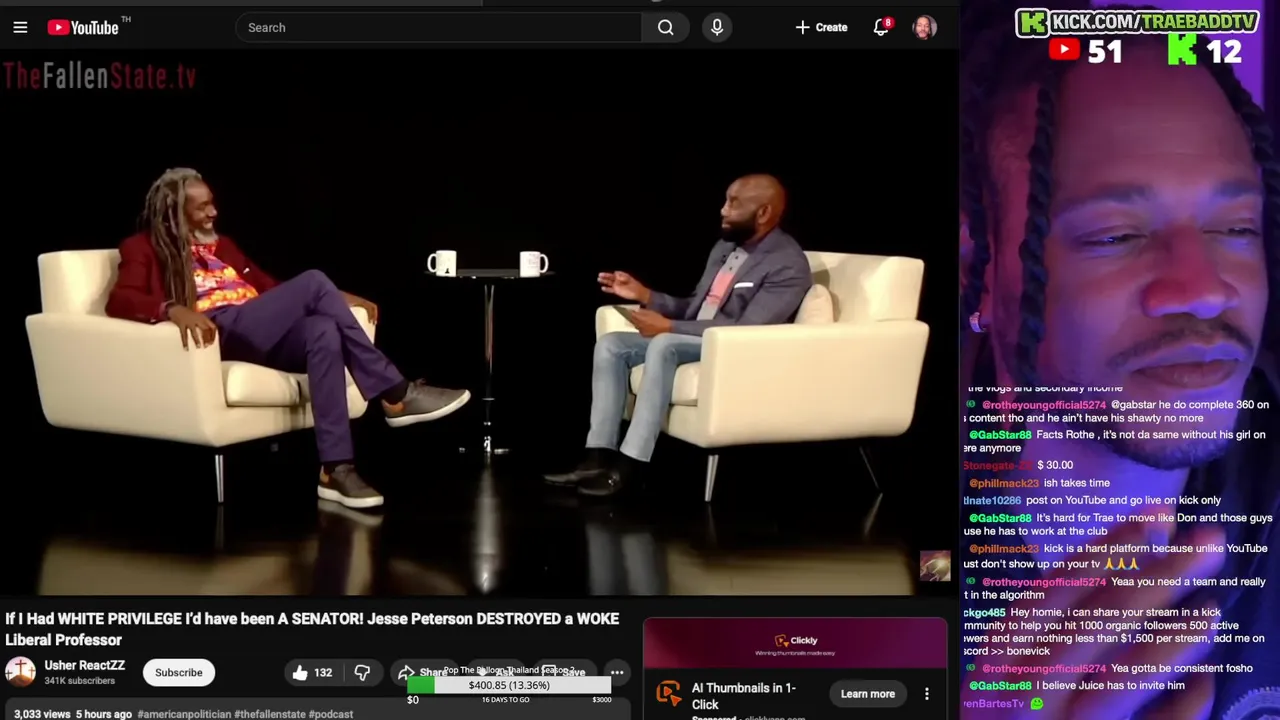Open Usher ReactZZ channel avatar
Viewport: 1280px width, 720px height.
[20, 672]
